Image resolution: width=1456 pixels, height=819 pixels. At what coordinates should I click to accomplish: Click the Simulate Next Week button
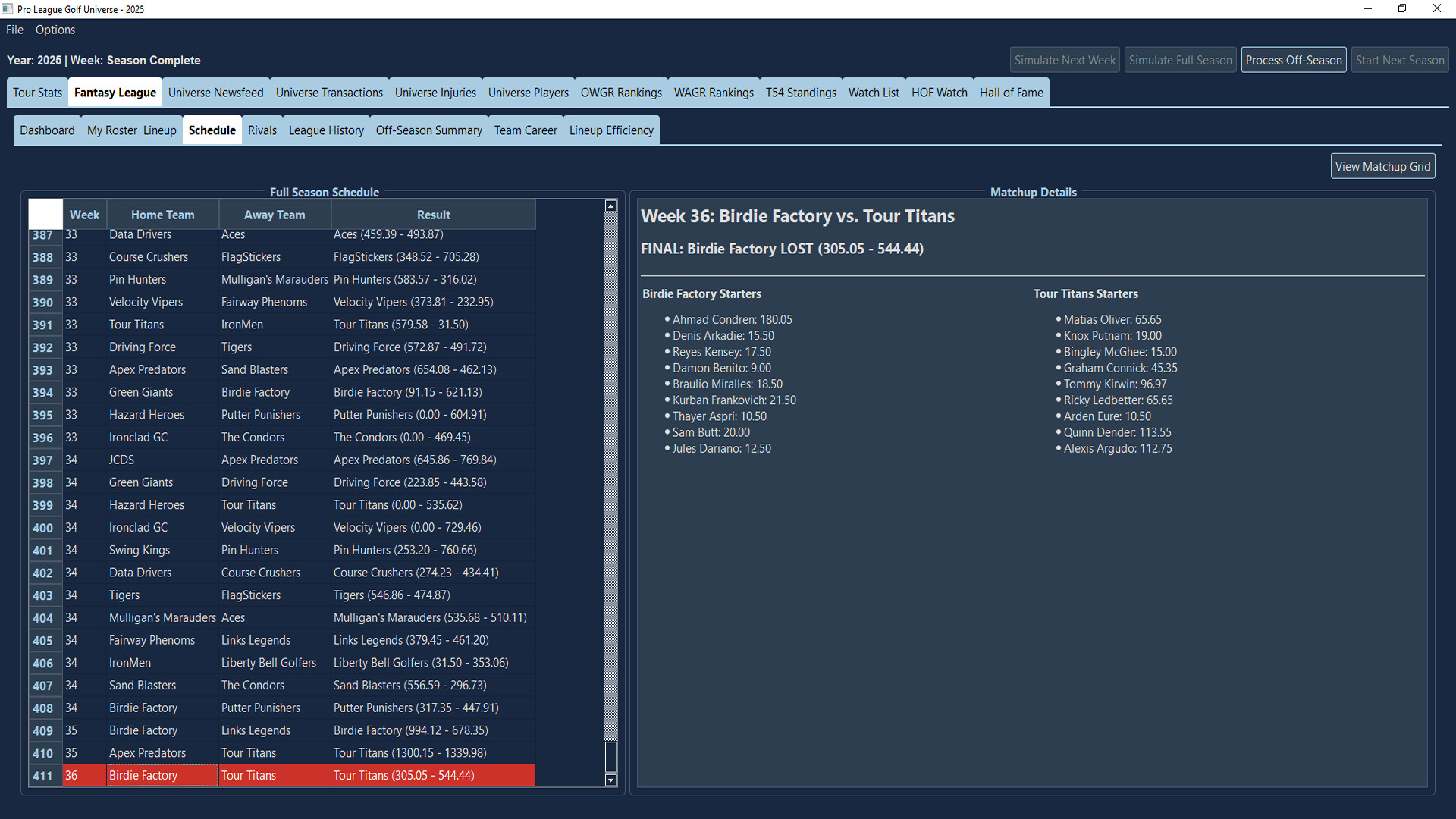pos(1064,59)
